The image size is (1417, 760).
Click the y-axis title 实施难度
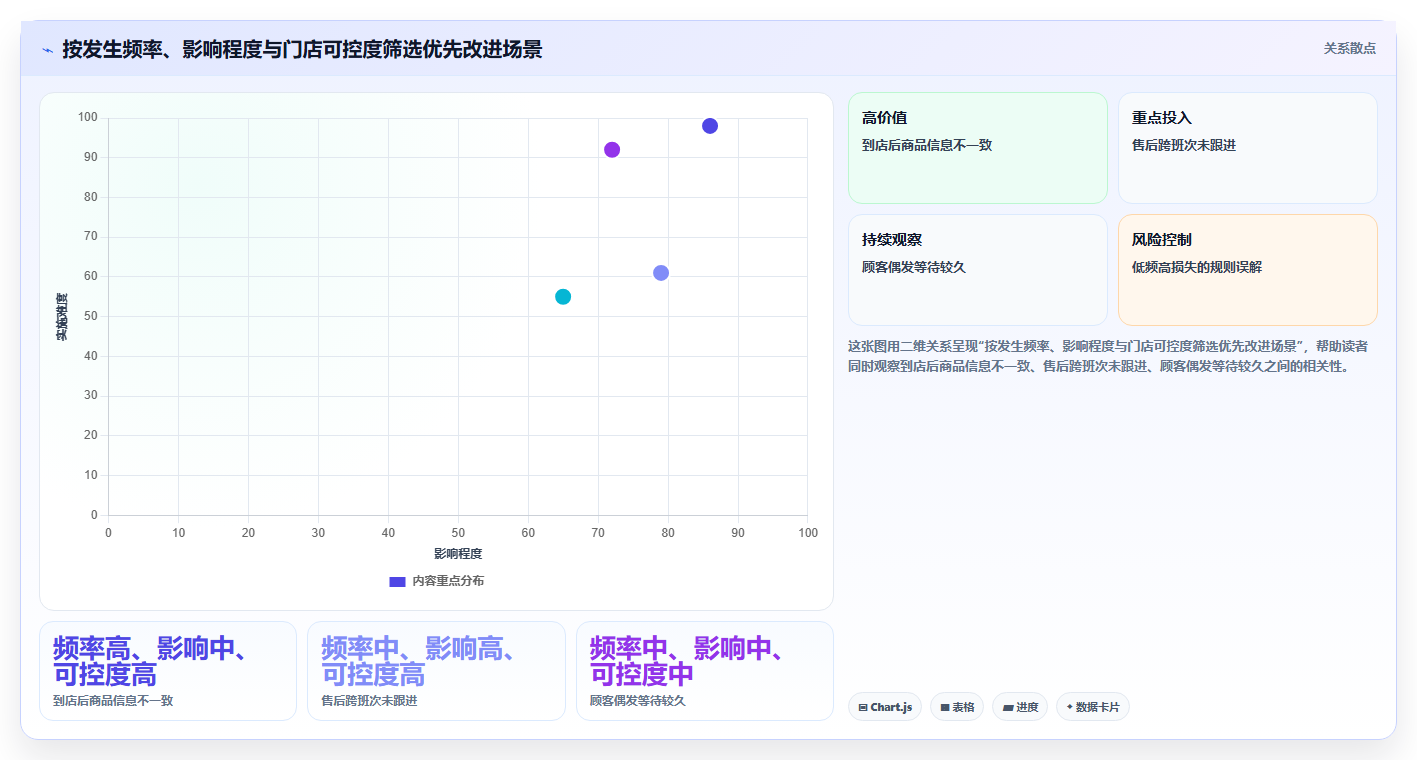point(62,316)
